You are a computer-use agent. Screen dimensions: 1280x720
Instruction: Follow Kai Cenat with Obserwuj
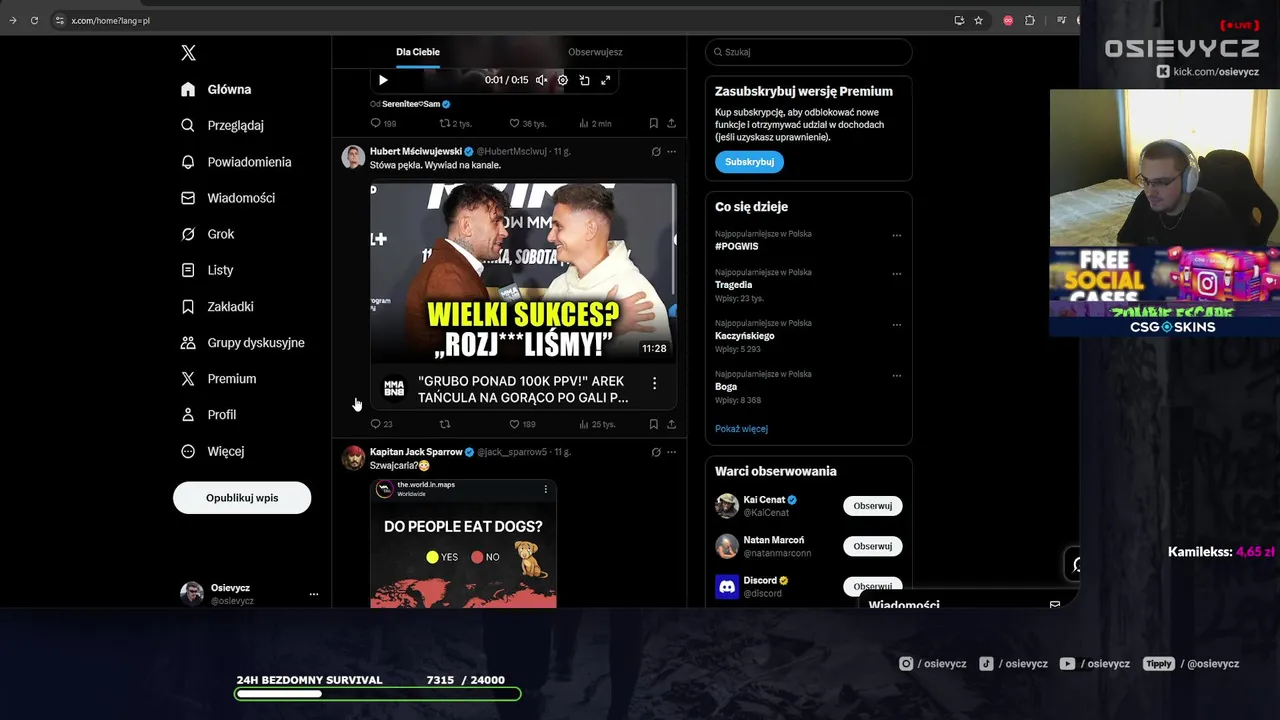872,506
